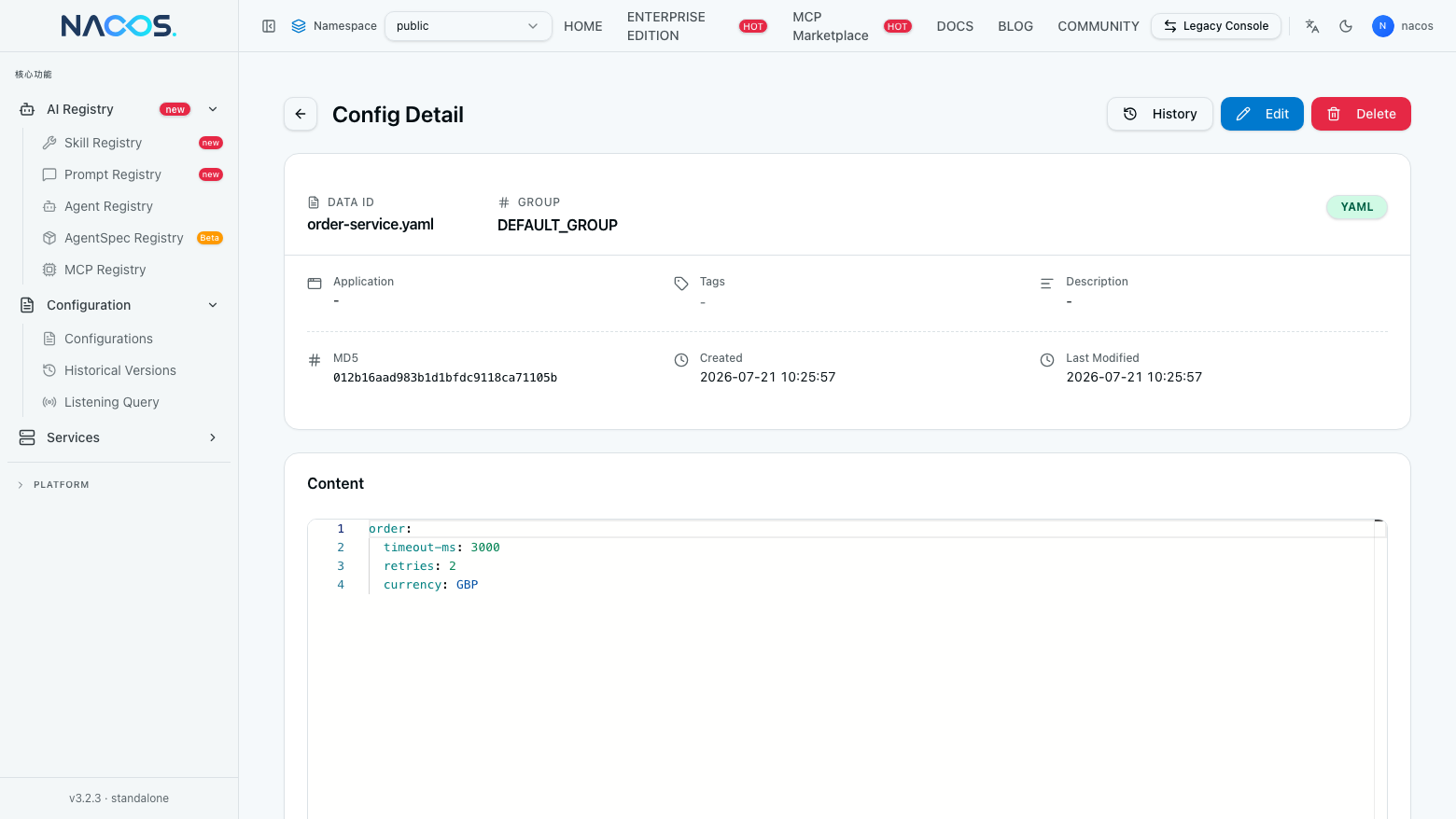The width and height of the screenshot is (1456, 819).
Task: Click the v3.2.3 standalone version text
Action: click(119, 798)
